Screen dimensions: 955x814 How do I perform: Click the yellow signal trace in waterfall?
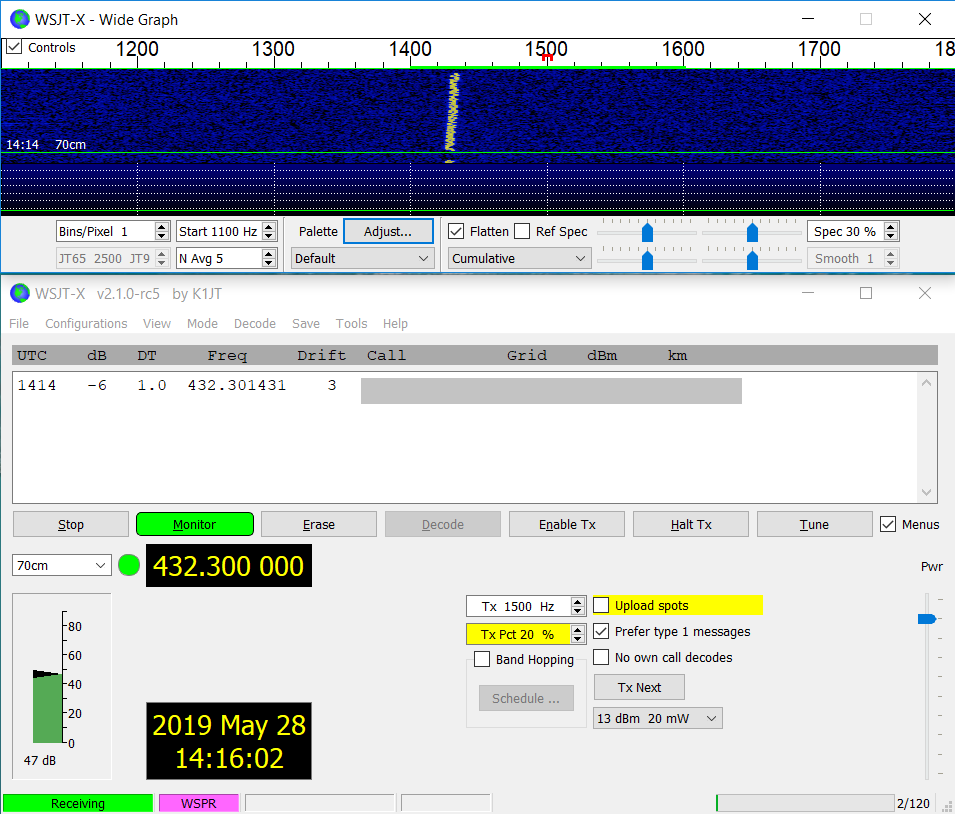[x=453, y=112]
